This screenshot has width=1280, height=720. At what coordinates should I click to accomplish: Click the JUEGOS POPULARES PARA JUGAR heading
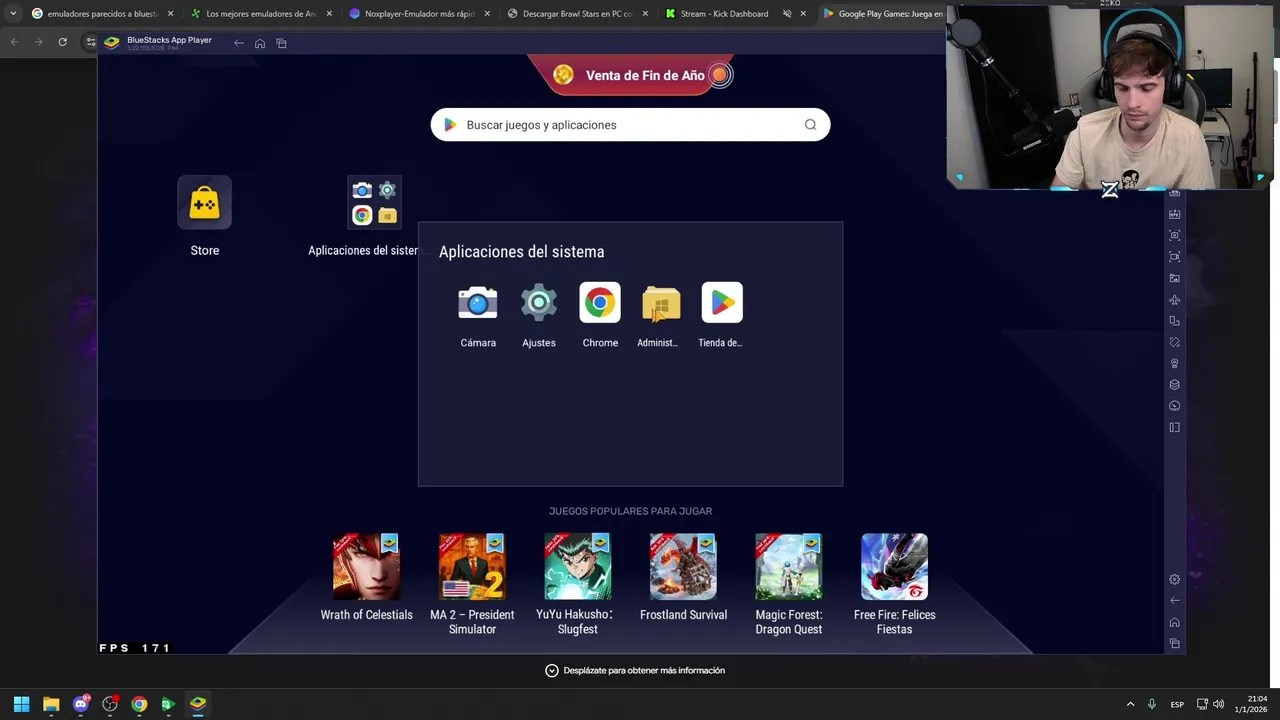pos(630,511)
